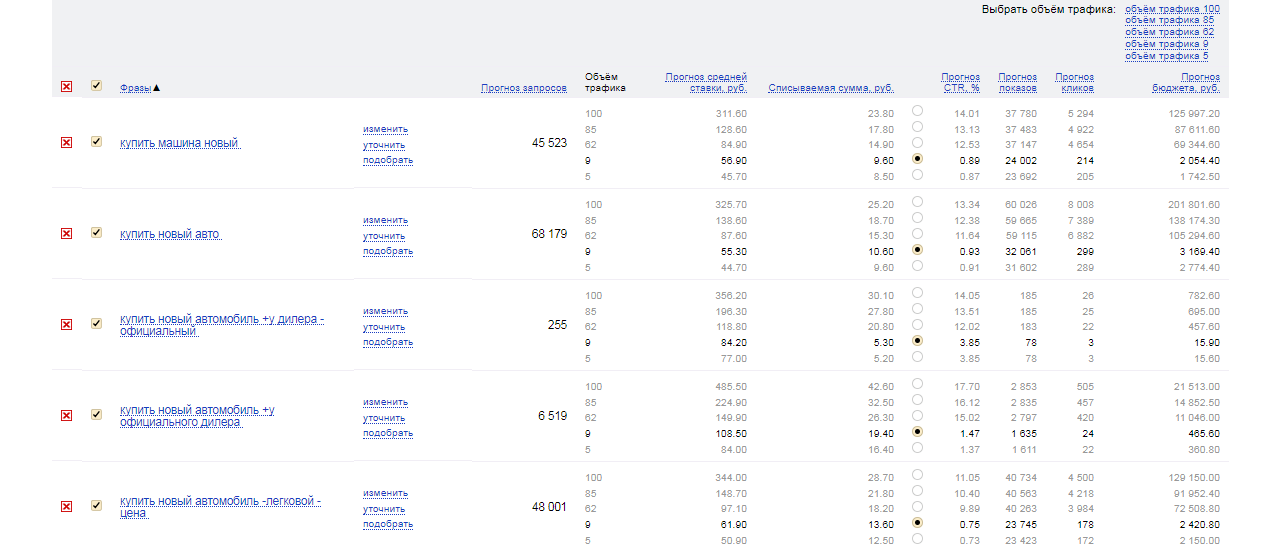
Task: Click 'уточнить' for 'купить новый авто'
Action: pyautogui.click(x=384, y=236)
